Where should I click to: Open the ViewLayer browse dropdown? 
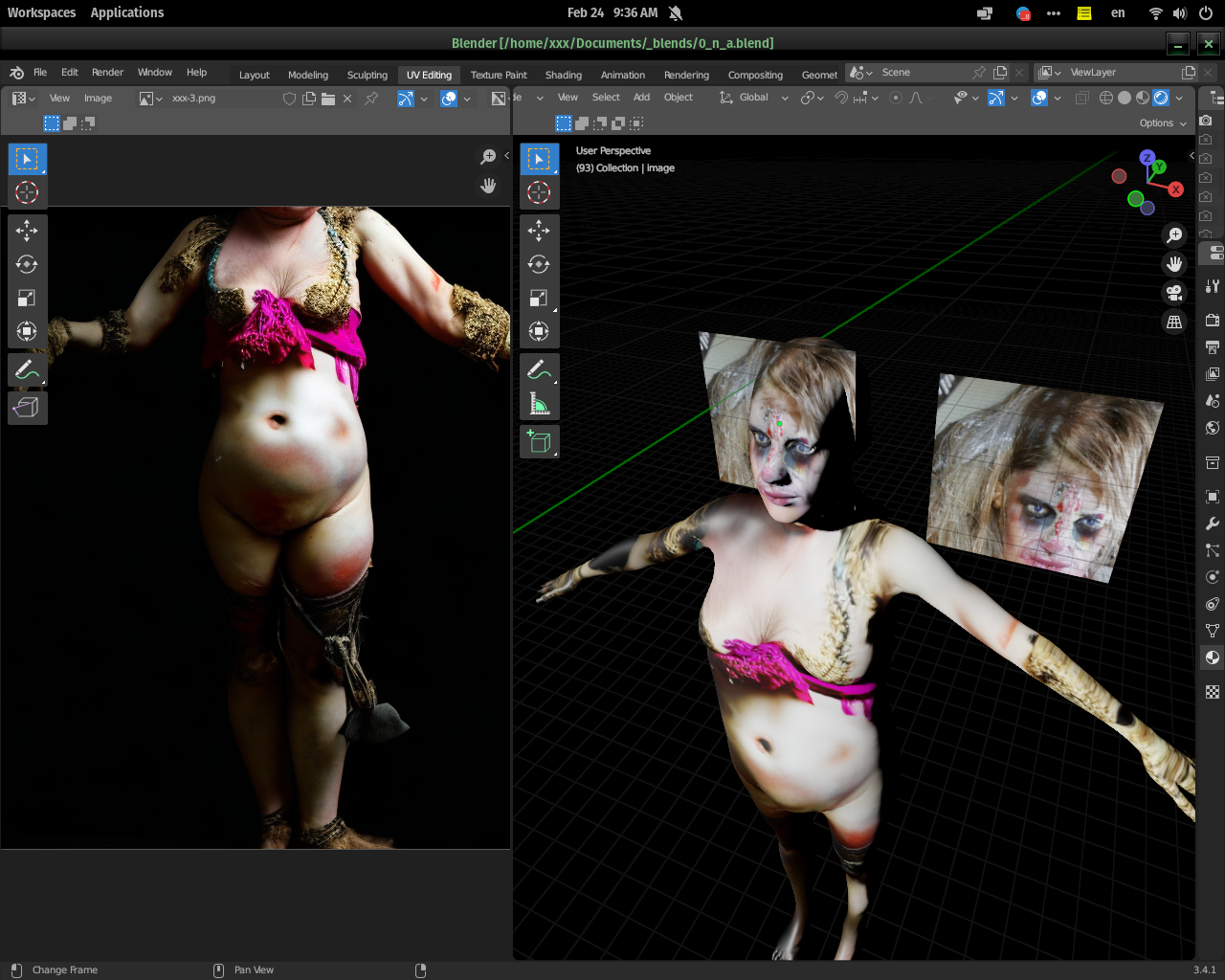click(1050, 73)
